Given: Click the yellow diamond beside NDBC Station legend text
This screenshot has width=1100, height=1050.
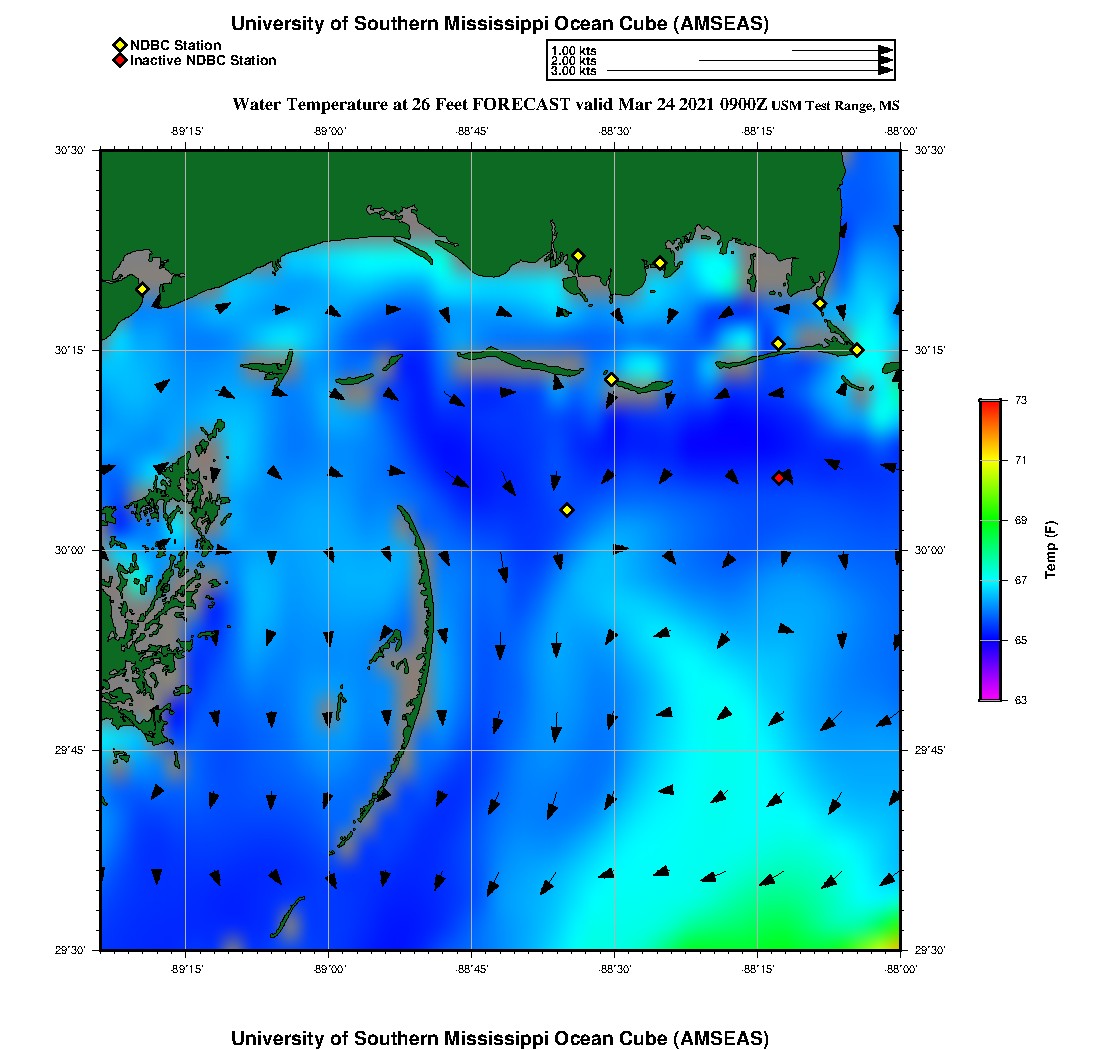Looking at the screenshot, I should [x=120, y=45].
